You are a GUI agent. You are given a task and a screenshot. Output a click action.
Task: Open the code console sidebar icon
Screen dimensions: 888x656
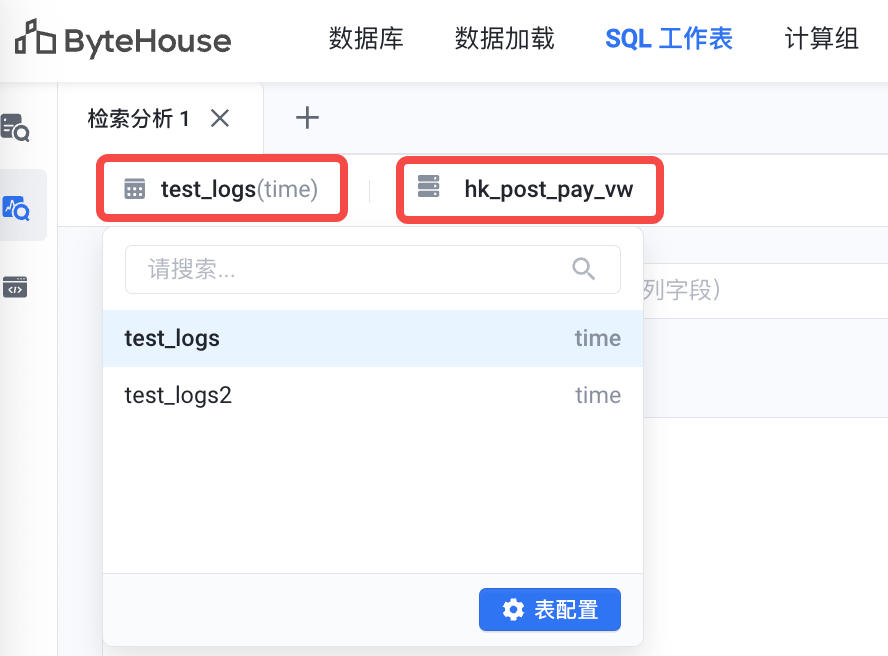[15, 287]
